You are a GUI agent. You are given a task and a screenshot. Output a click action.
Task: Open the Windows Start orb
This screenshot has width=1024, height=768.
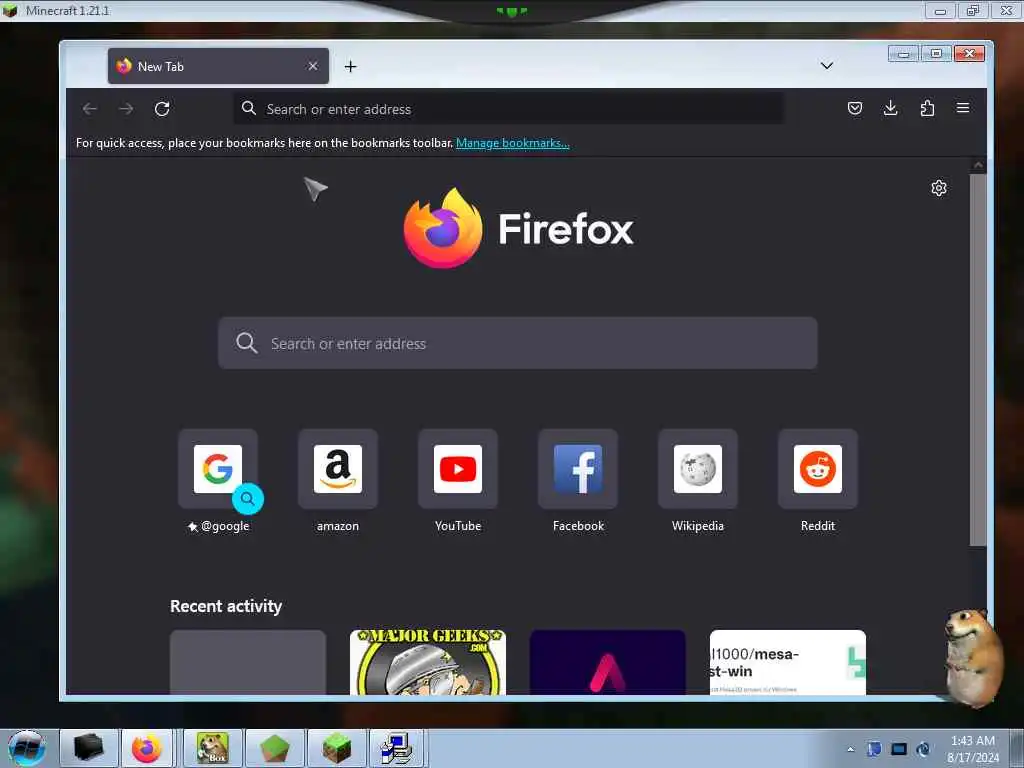[x=26, y=748]
